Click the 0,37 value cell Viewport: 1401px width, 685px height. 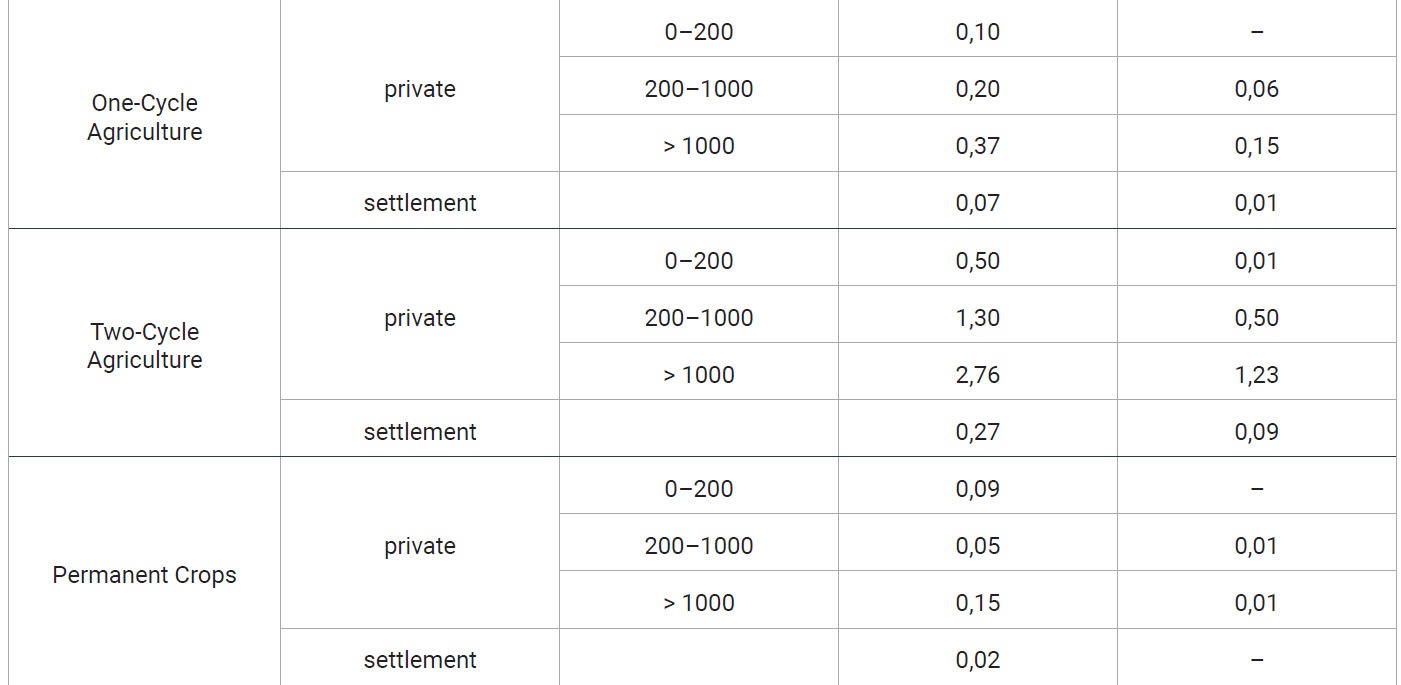click(x=978, y=146)
